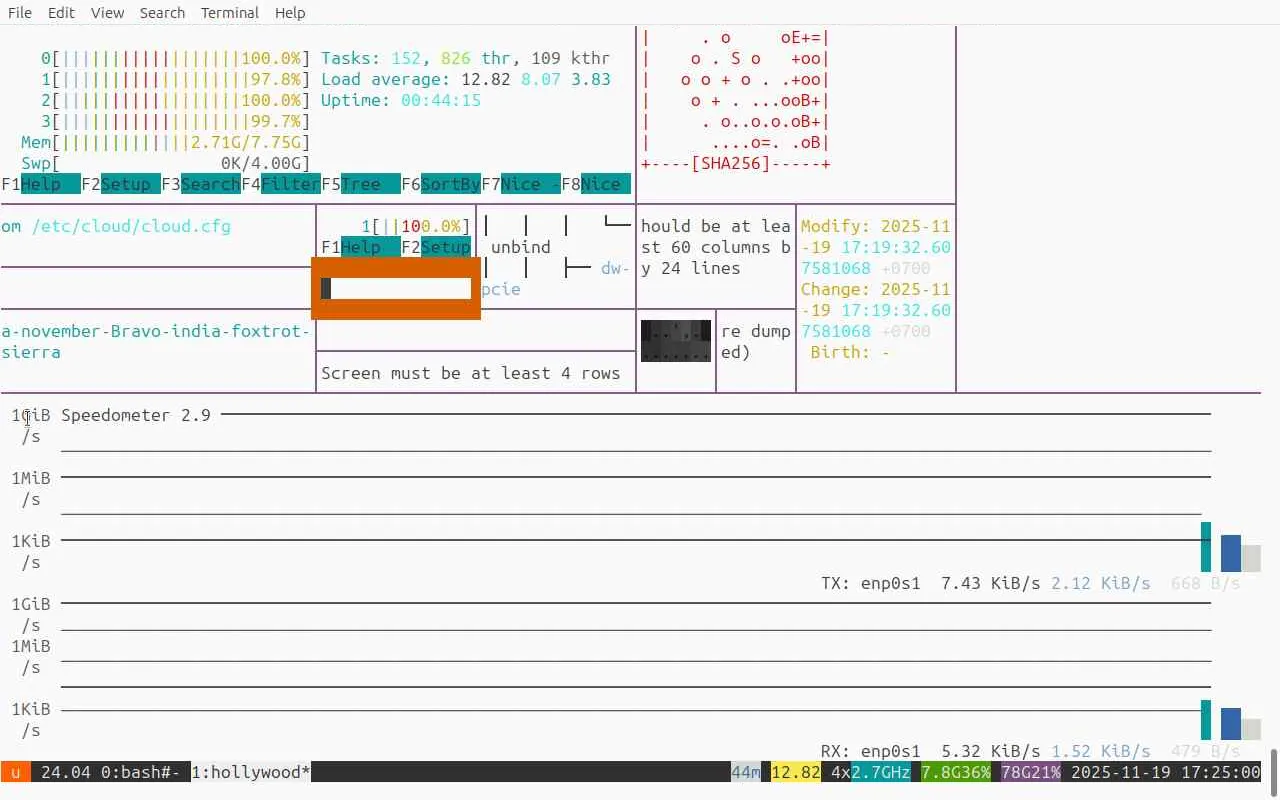
Task: Select F2 Setup in top htop bar
Action: pyautogui.click(x=121, y=184)
